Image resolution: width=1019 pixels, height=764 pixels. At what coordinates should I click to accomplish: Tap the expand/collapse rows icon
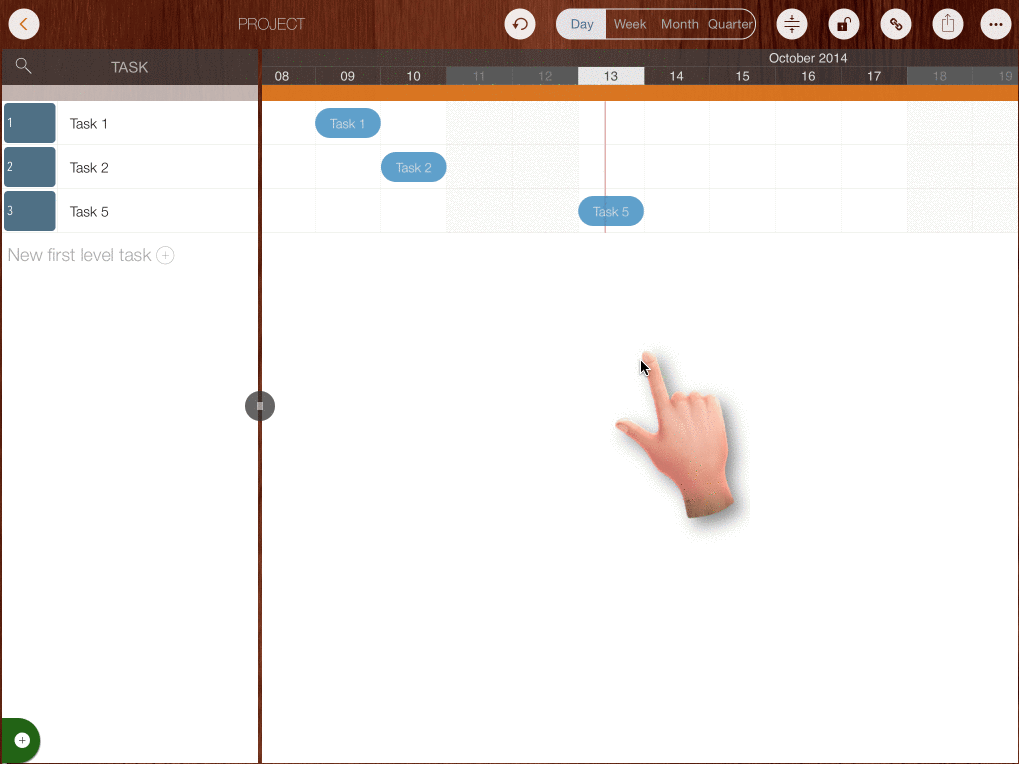point(792,24)
